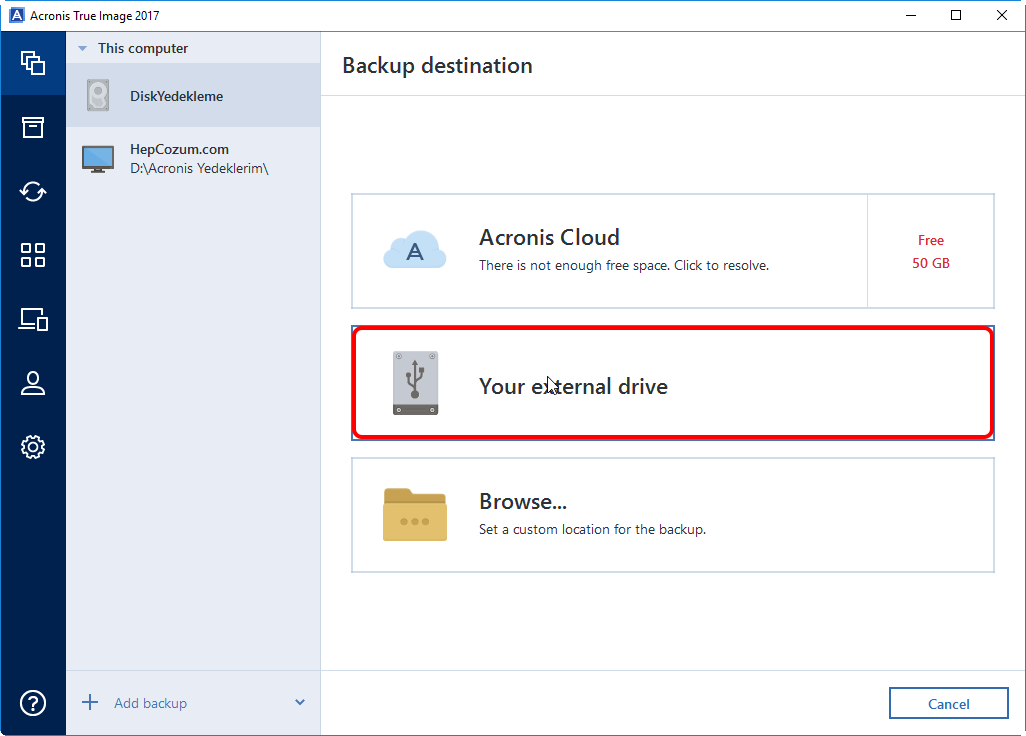The width and height of the screenshot is (1026, 736).
Task: Click the Cancel button
Action: click(x=948, y=703)
